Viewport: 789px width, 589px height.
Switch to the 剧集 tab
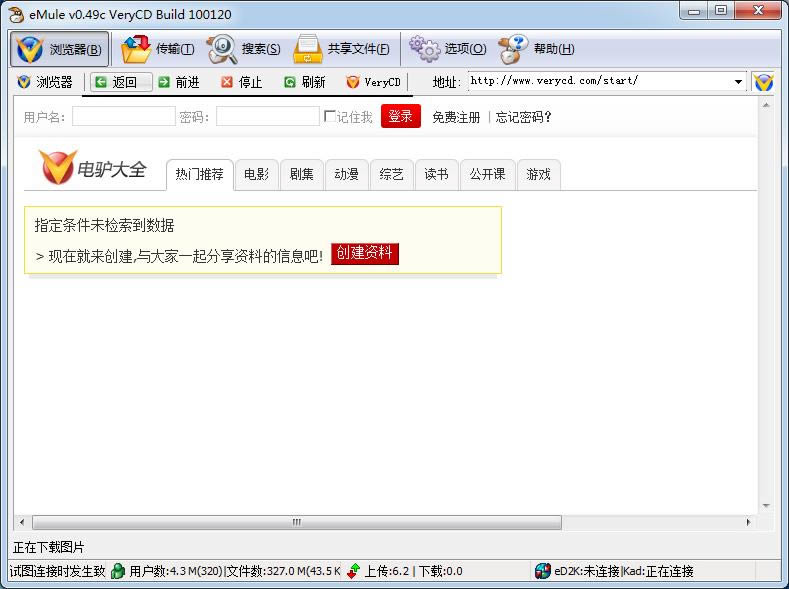tap(301, 175)
